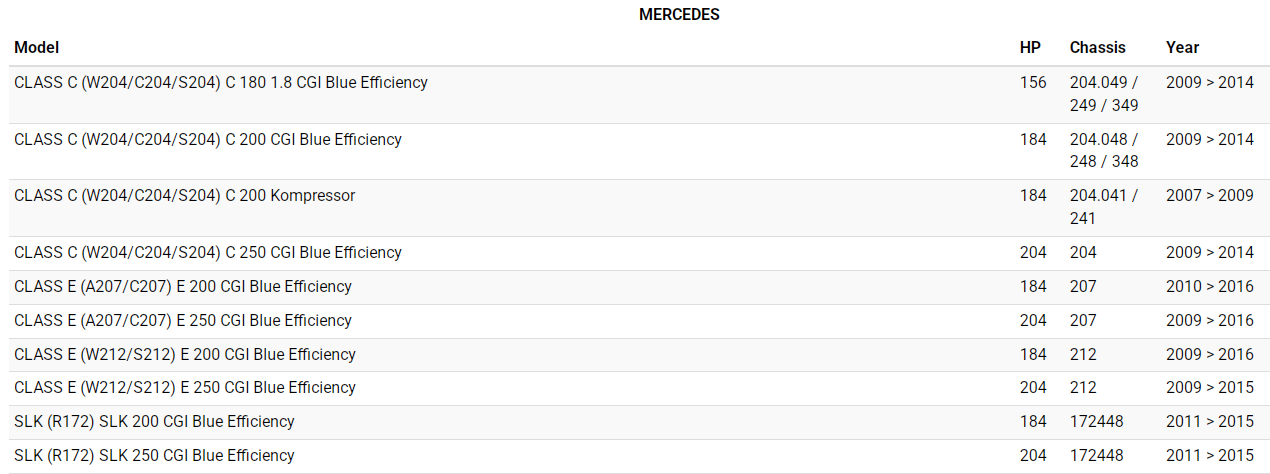Click the HP column header

click(1030, 47)
